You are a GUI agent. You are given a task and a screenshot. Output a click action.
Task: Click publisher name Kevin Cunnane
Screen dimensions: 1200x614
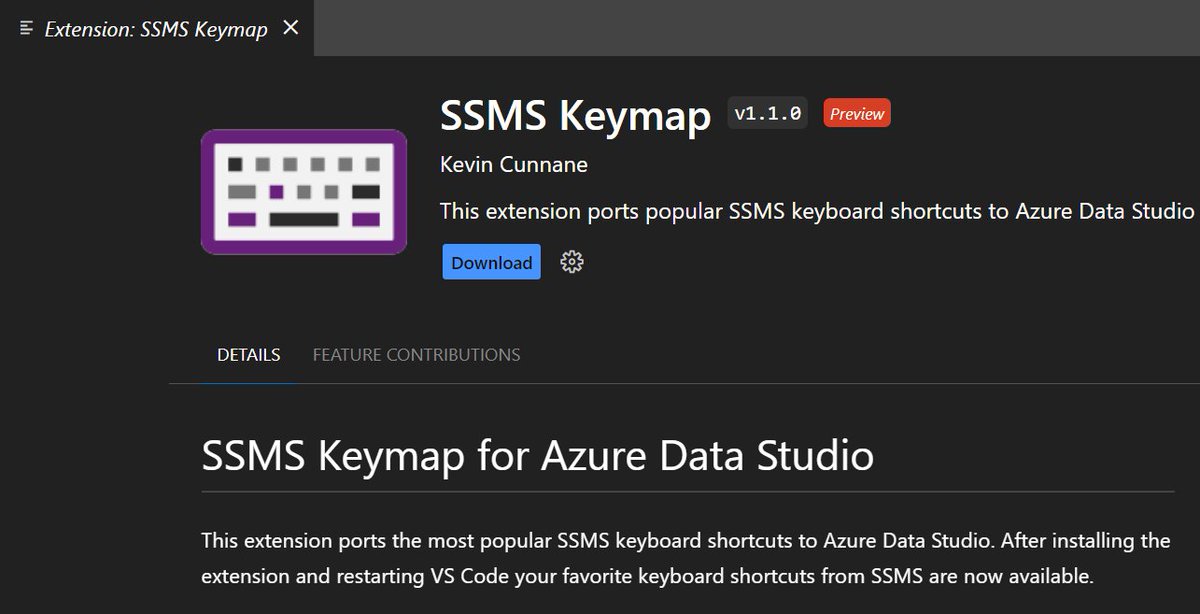pyautogui.click(x=514, y=164)
